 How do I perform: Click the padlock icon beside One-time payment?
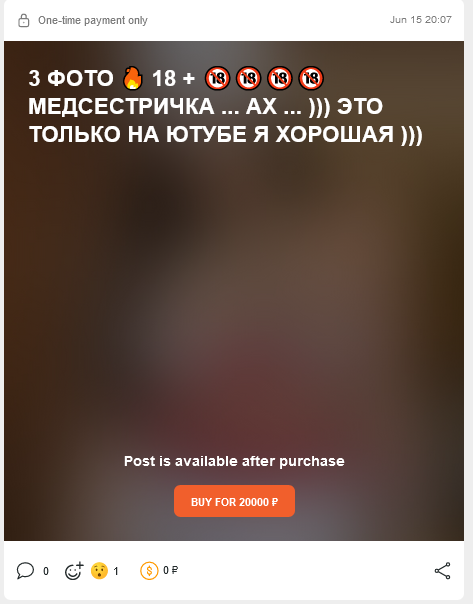pos(24,20)
